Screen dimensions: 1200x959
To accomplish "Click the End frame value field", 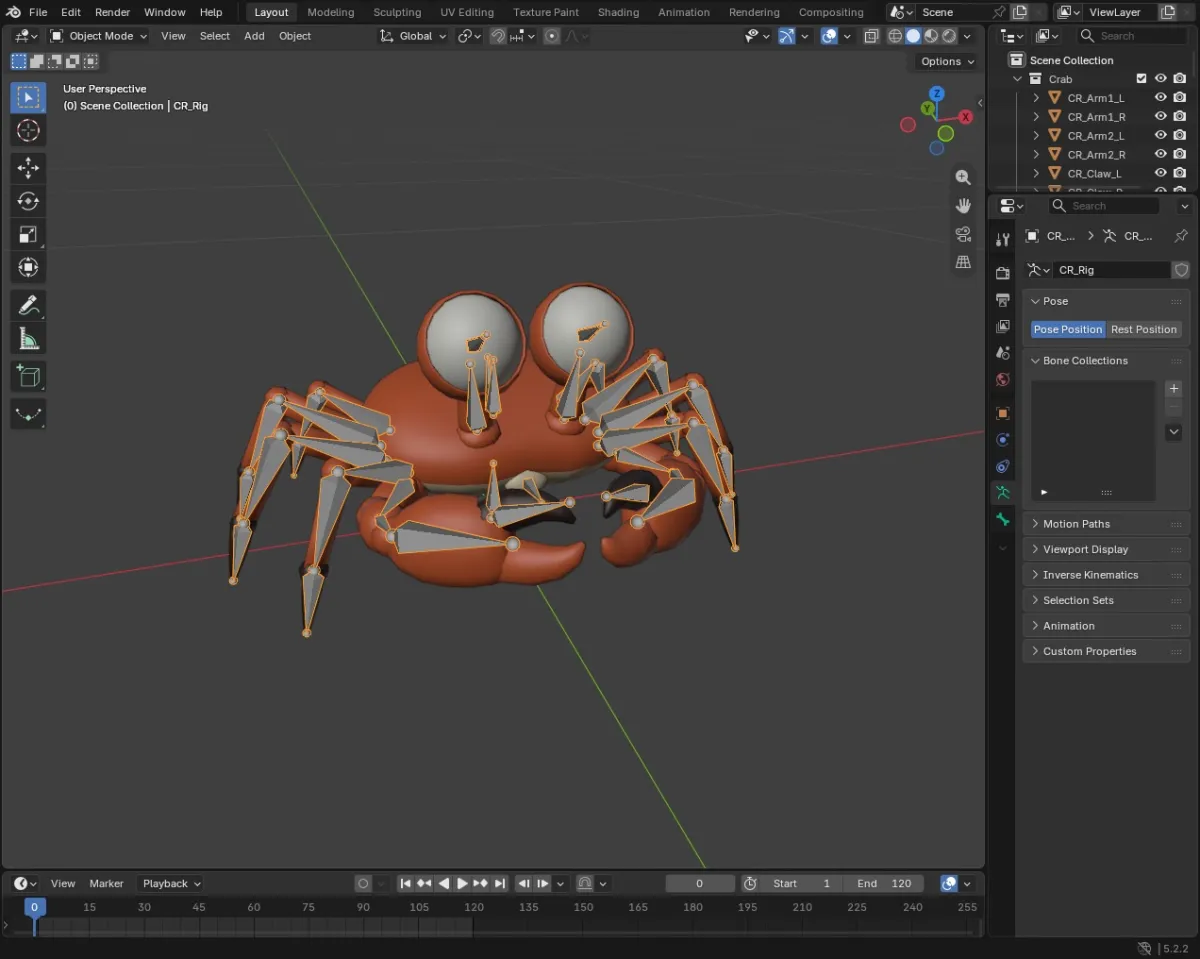I will tap(884, 883).
